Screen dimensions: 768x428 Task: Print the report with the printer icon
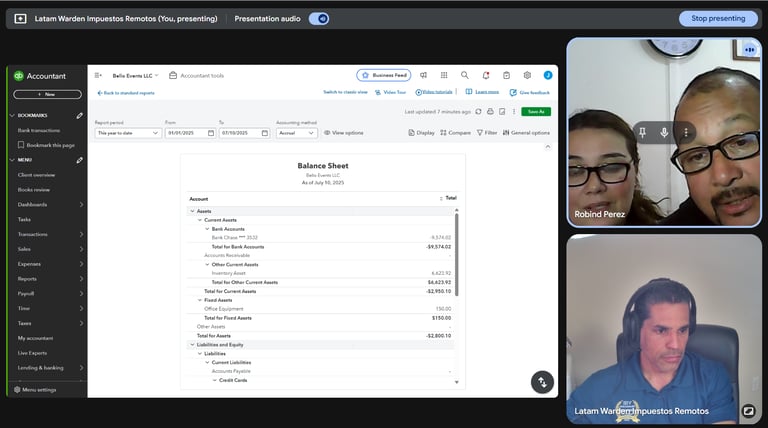click(490, 112)
